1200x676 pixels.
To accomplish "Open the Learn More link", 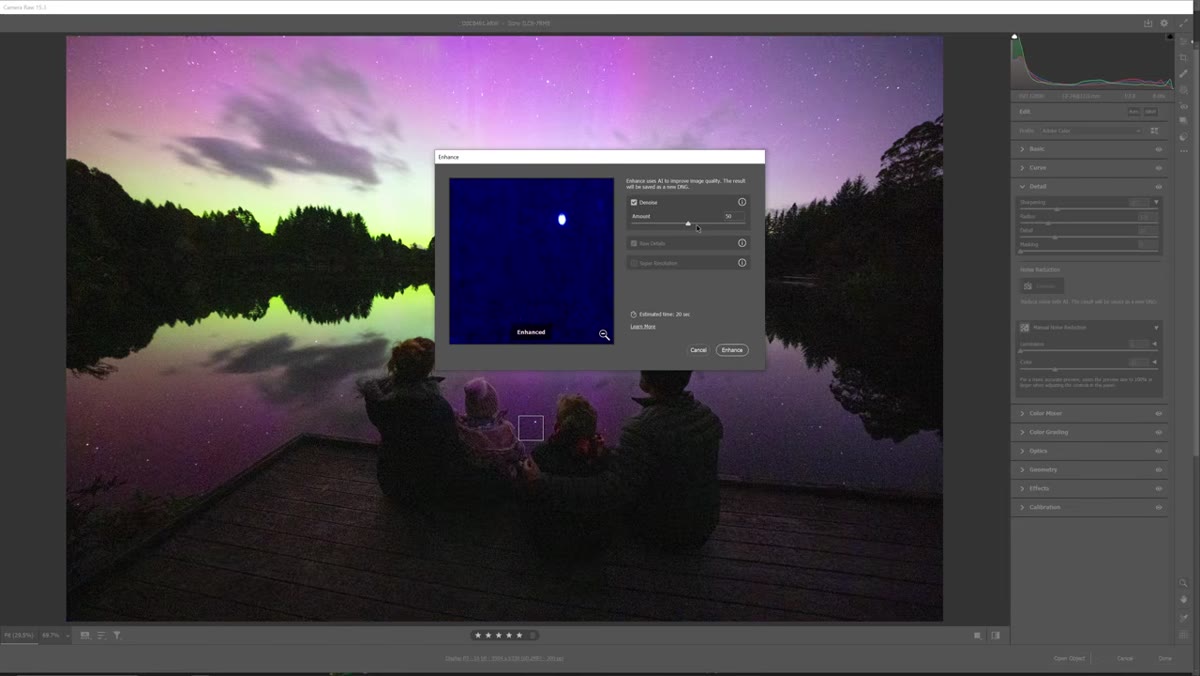I will click(x=643, y=327).
